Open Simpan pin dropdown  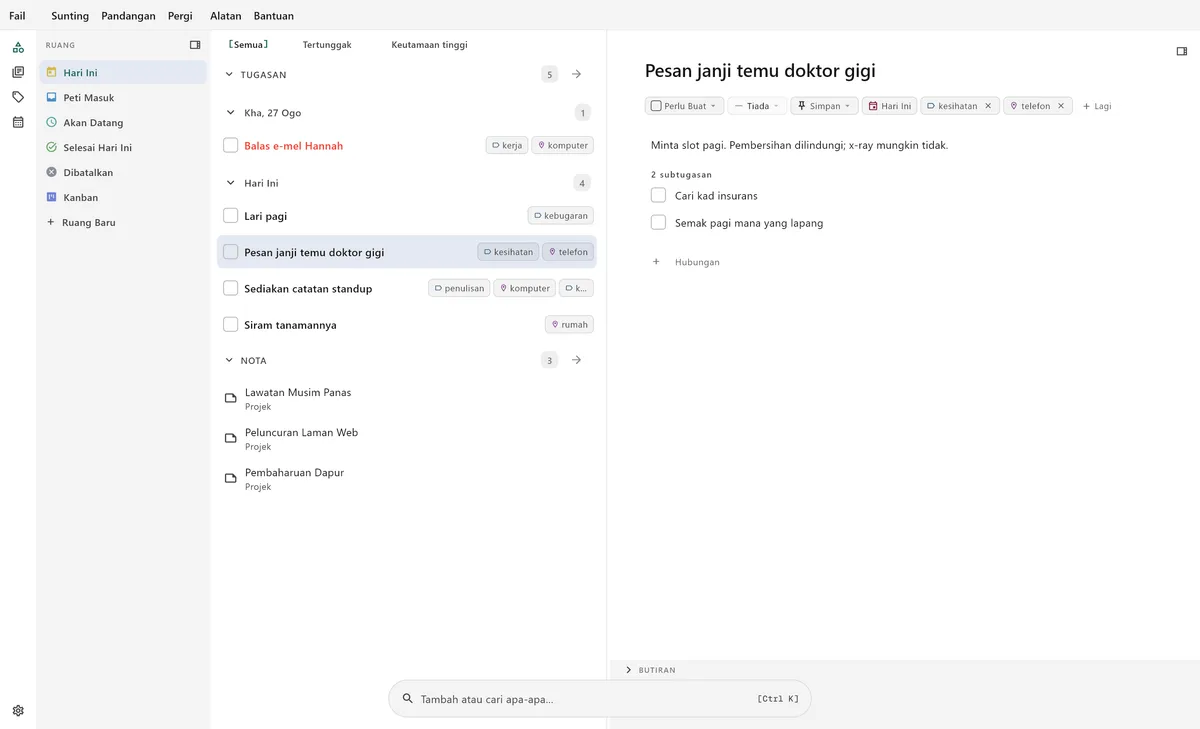824,106
